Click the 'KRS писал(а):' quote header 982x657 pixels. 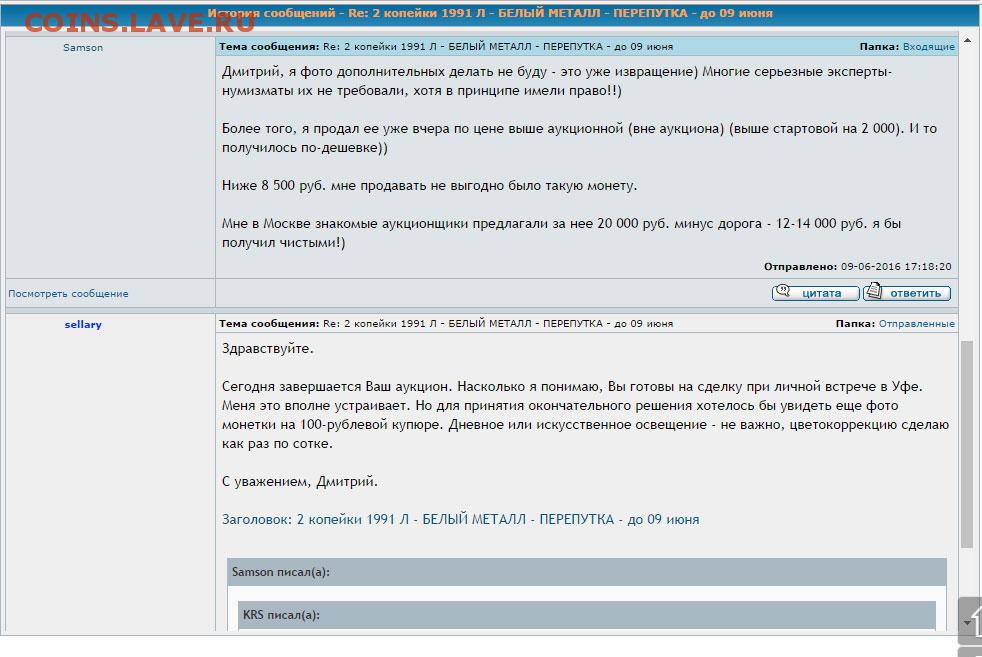coord(587,615)
